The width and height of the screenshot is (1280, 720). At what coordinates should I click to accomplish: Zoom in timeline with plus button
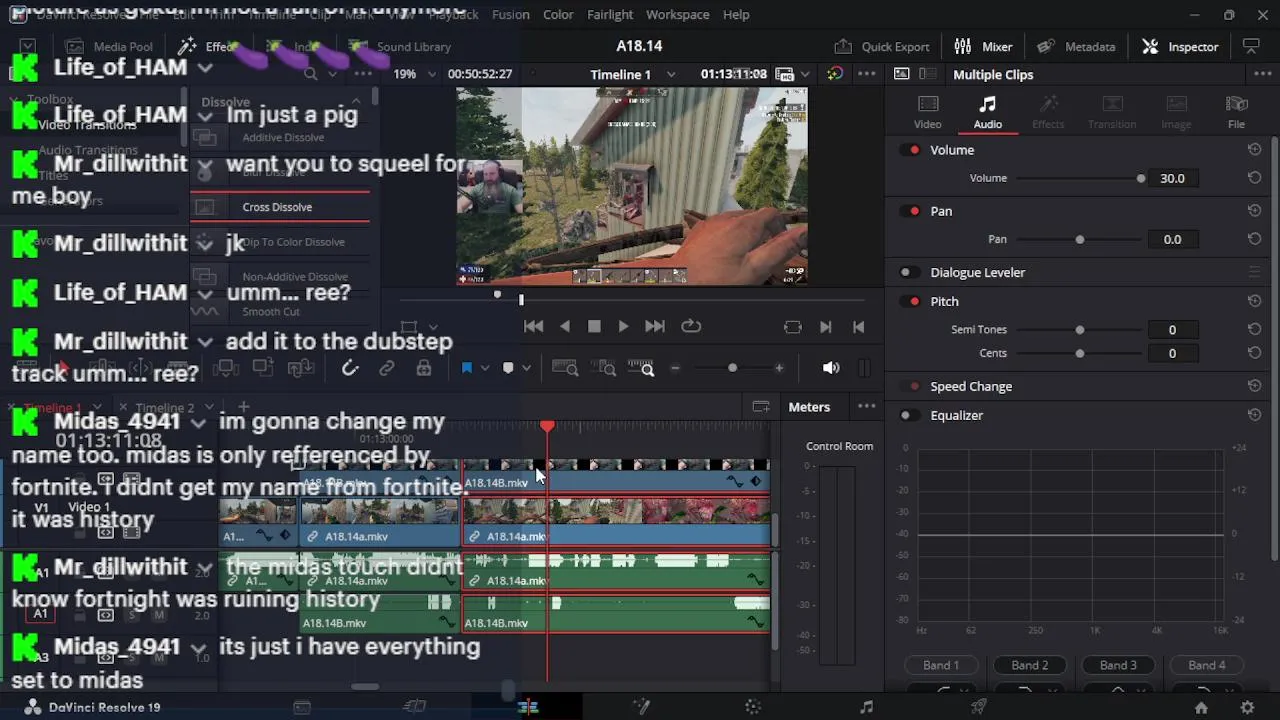click(779, 368)
